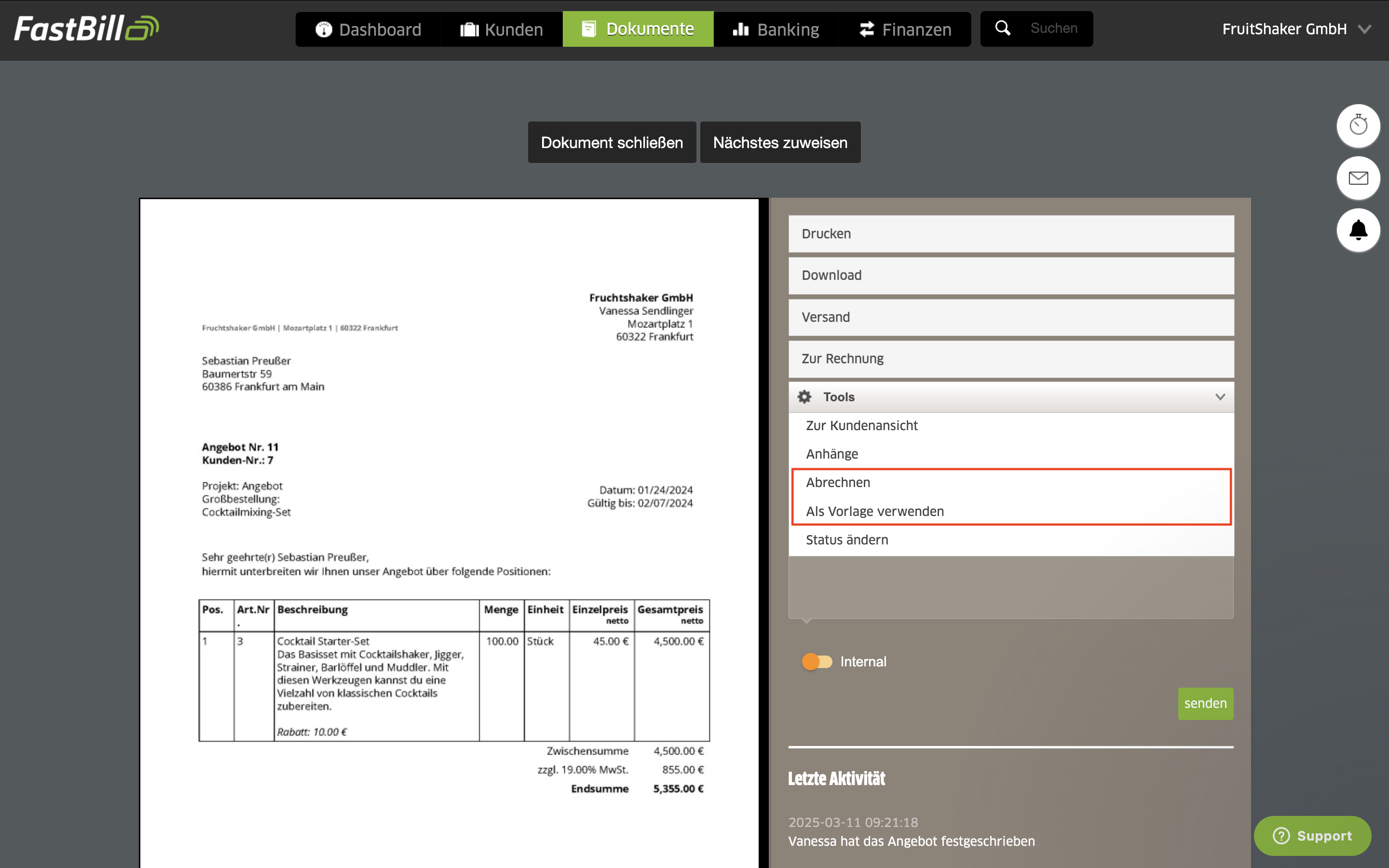1389x868 pixels.
Task: Click the FastBill logo
Action: 86,29
